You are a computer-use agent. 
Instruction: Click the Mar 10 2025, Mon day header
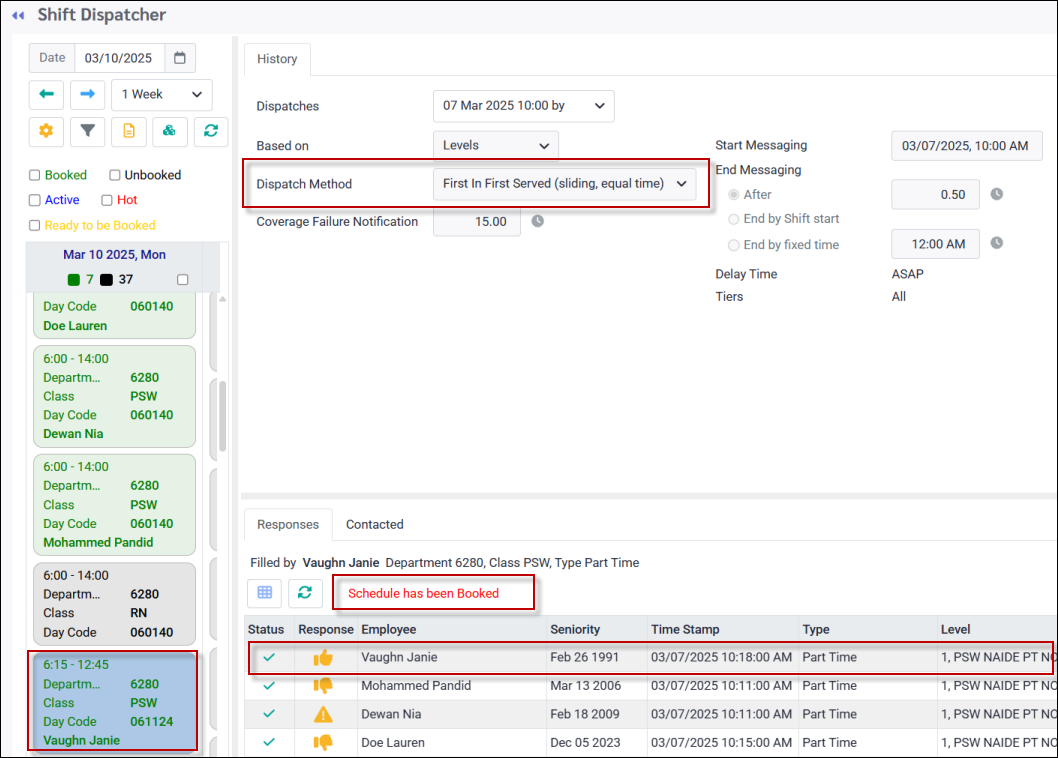pos(114,254)
